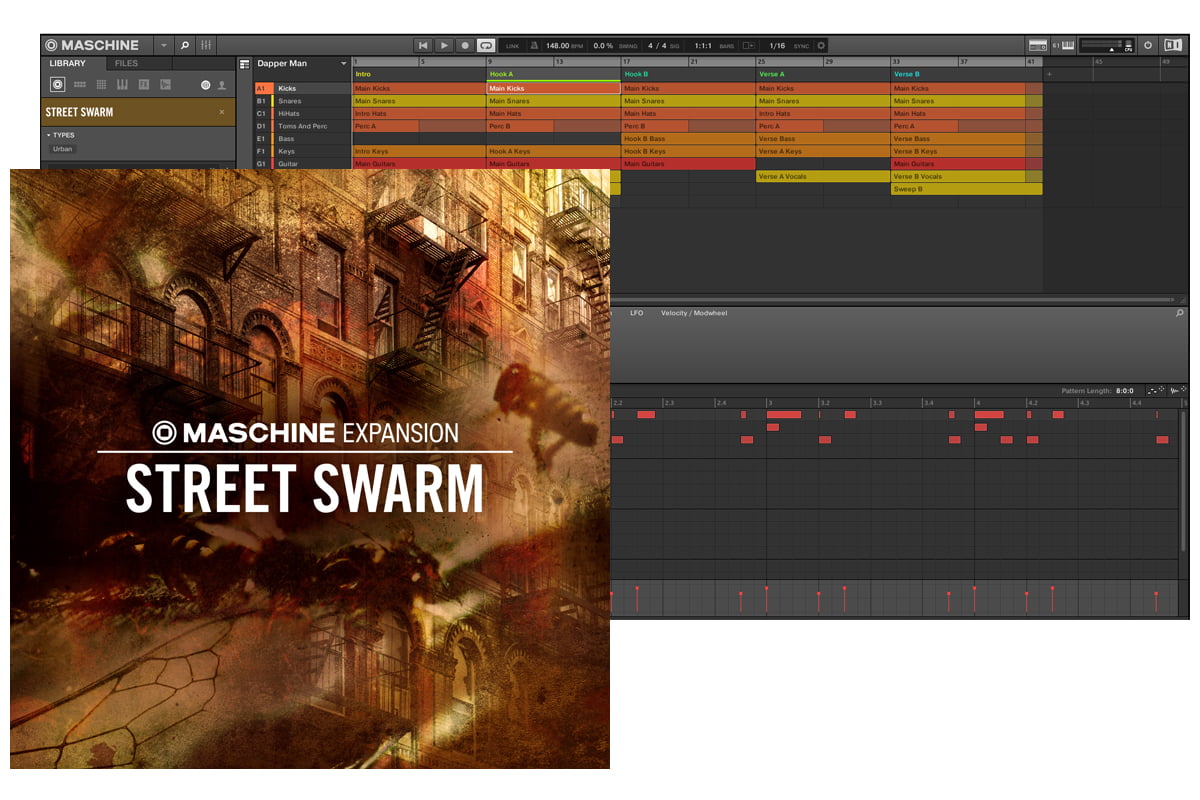Select the D1 Toms And Perc group
The height and width of the screenshot is (800, 1200).
[303, 126]
